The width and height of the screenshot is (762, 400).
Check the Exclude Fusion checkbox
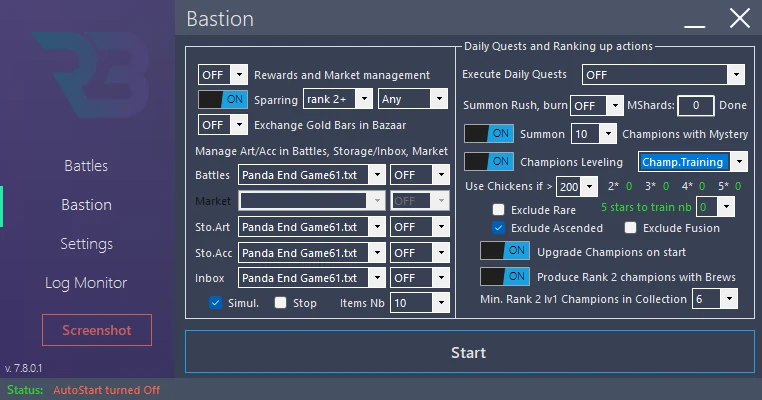click(630, 228)
